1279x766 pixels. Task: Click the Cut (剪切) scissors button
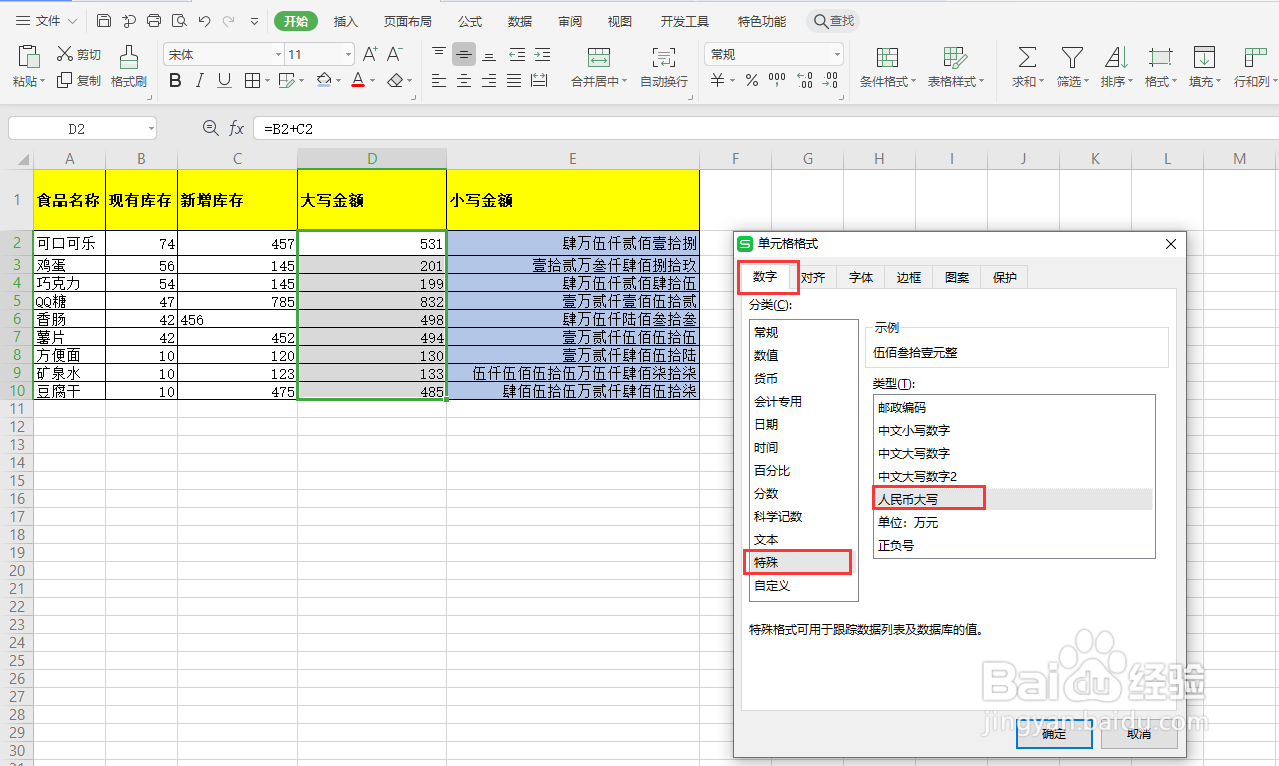coord(78,54)
